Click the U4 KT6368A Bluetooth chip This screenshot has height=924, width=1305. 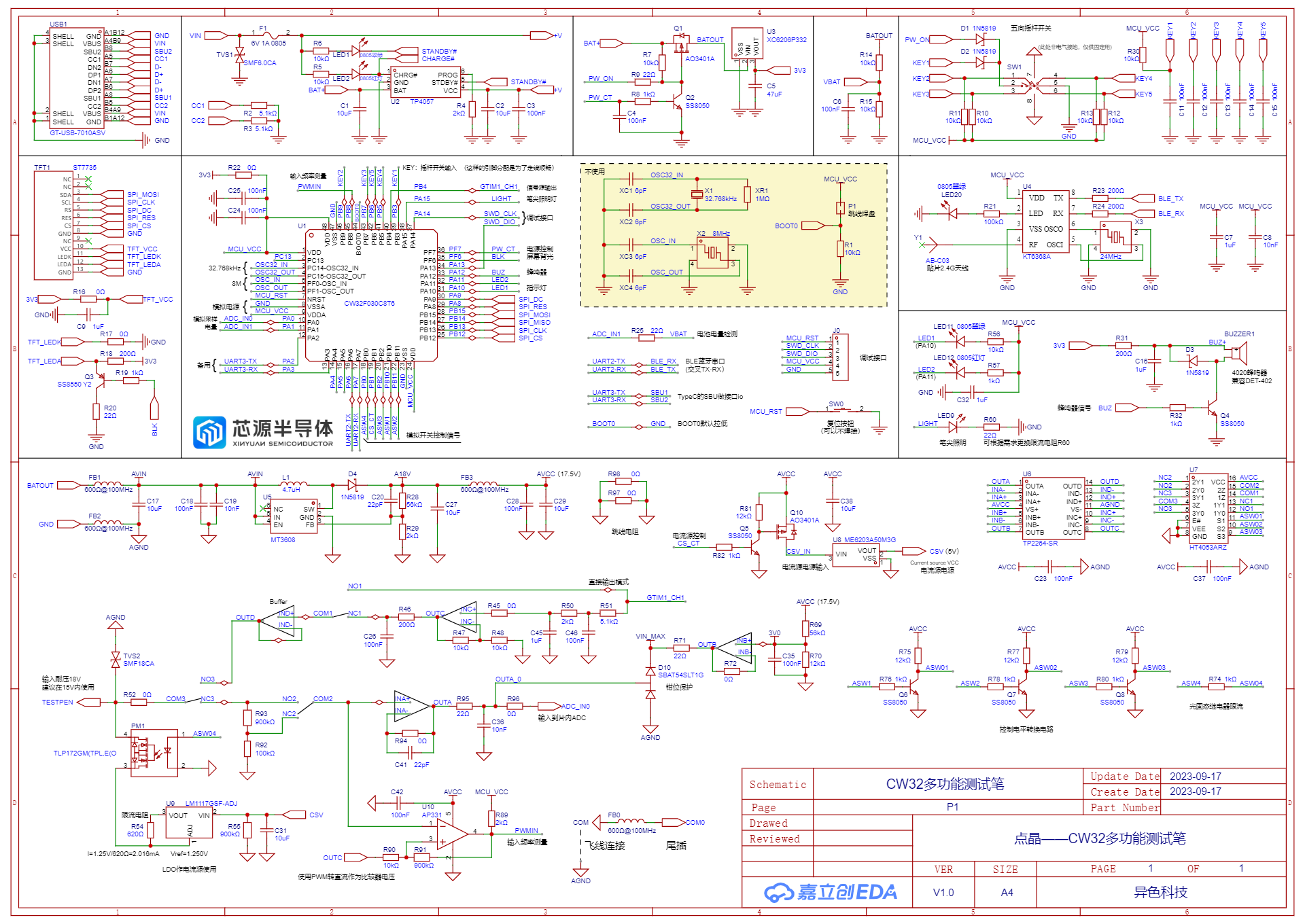[x=1045, y=221]
